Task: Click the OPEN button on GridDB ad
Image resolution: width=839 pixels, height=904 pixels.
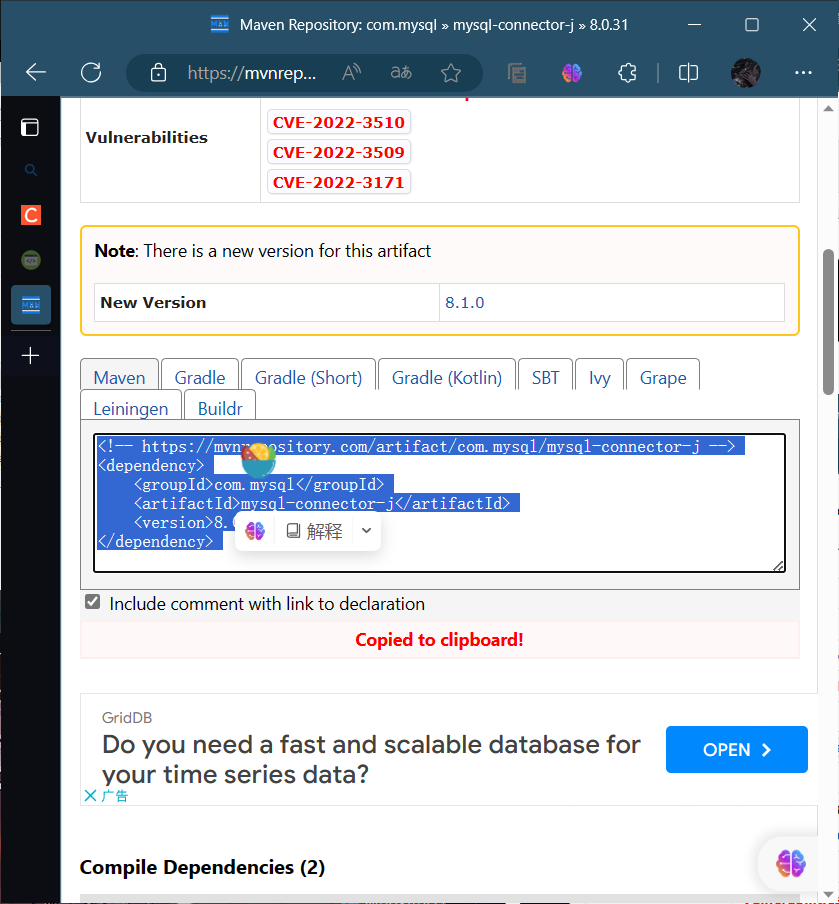Action: pyautogui.click(x=736, y=749)
